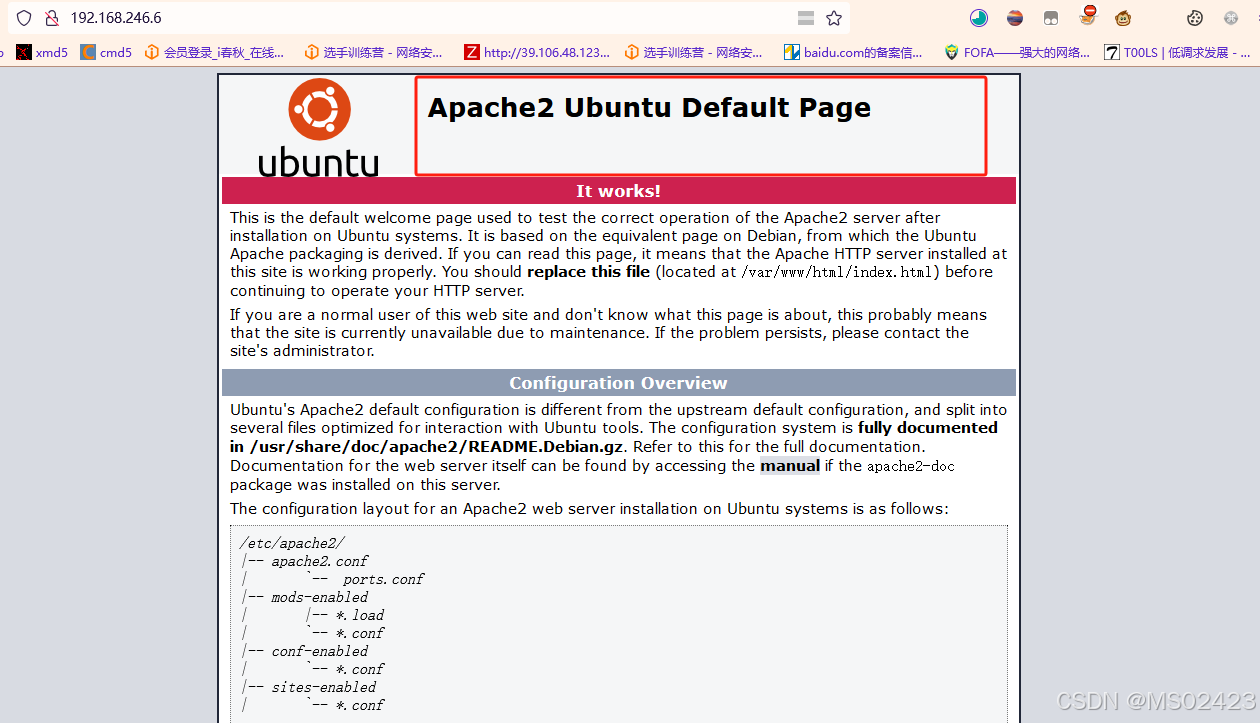The width and height of the screenshot is (1260, 723).
Task: Click the /etc/apache2/ line in config tree
Action: tap(292, 543)
